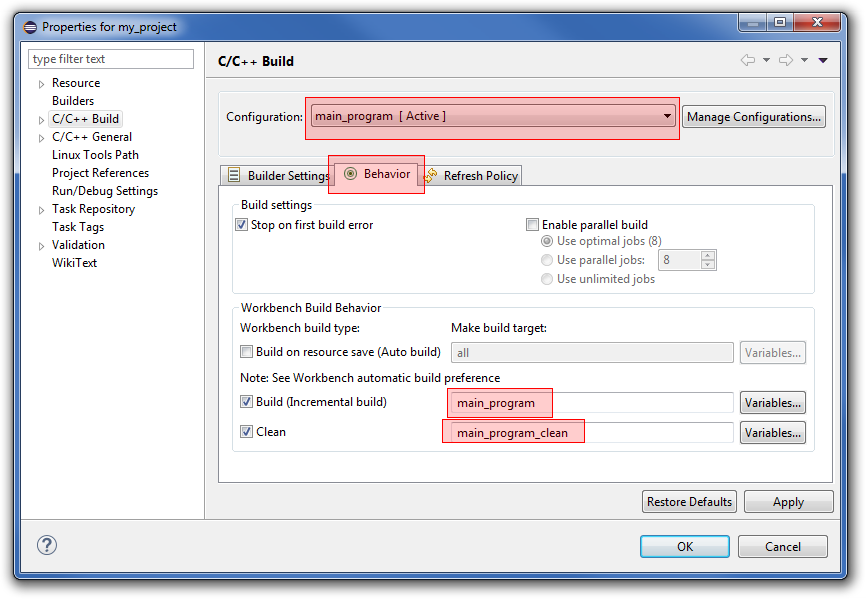Expand the C/C++ General node
This screenshot has width=866, height=599.
coord(41,138)
